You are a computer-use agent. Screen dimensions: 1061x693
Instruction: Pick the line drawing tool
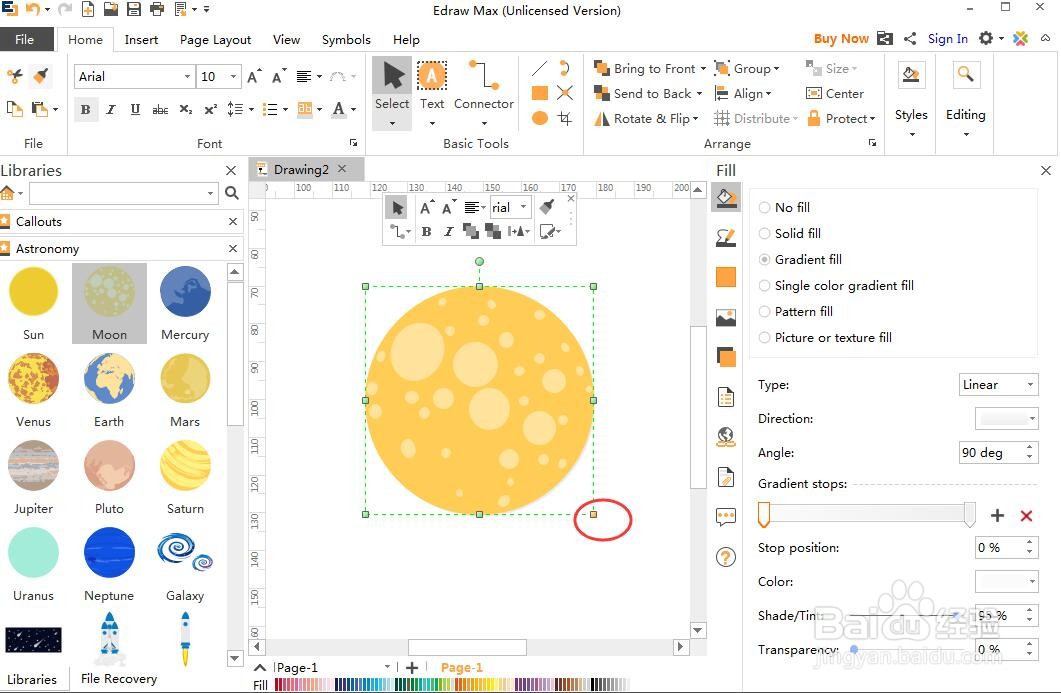(x=539, y=68)
